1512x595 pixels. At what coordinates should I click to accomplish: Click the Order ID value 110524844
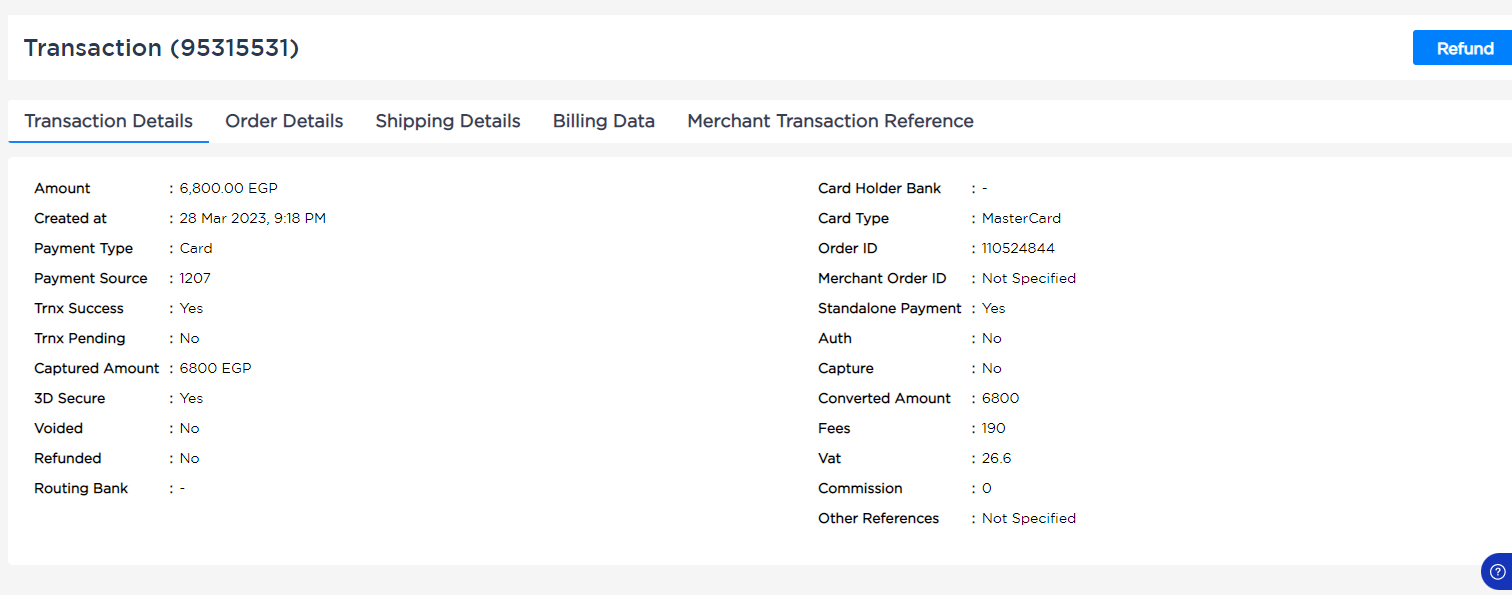pyautogui.click(x=1018, y=248)
